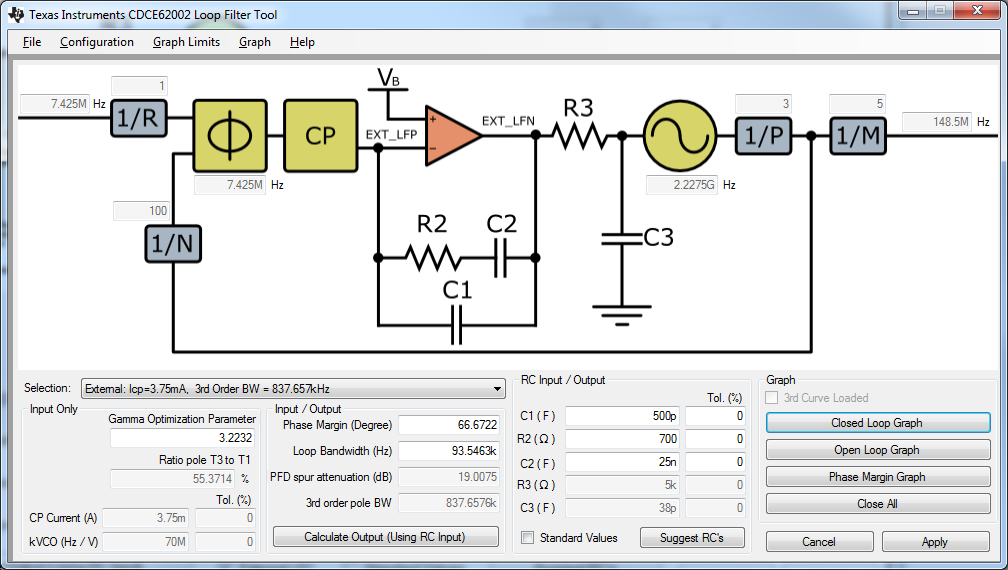This screenshot has height=570, width=1008.
Task: Open the Selection loop filter dropdown
Action: click(x=294, y=389)
